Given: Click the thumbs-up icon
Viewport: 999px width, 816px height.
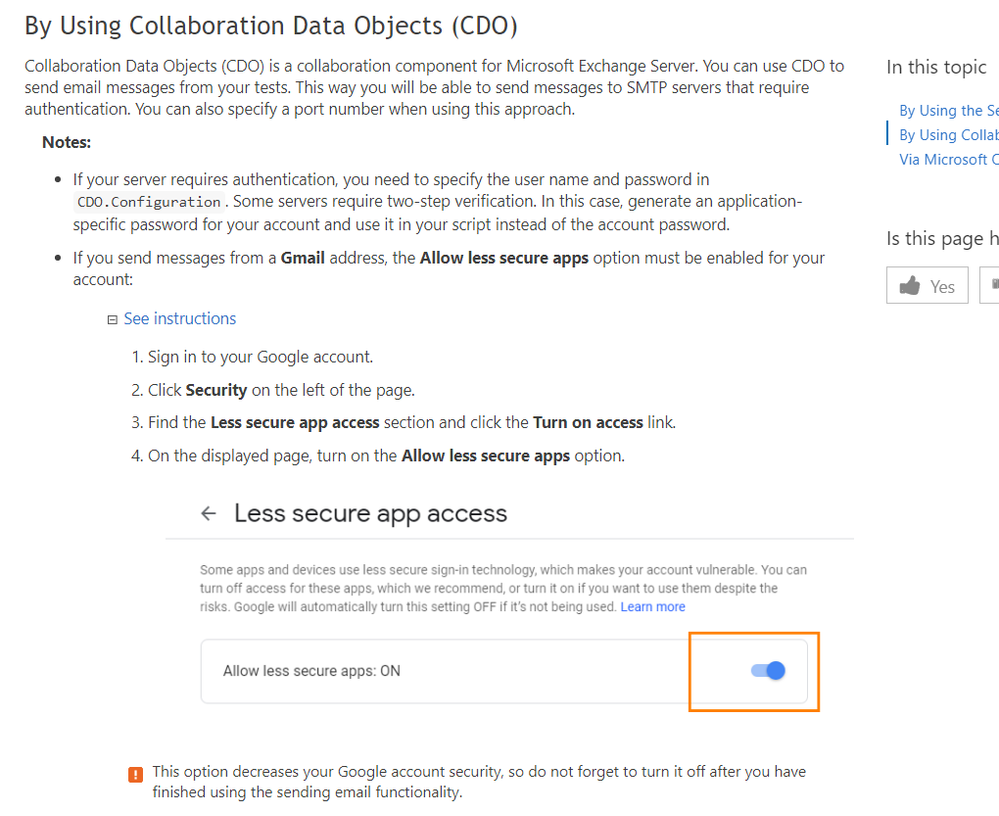Looking at the screenshot, I should pos(910,286).
